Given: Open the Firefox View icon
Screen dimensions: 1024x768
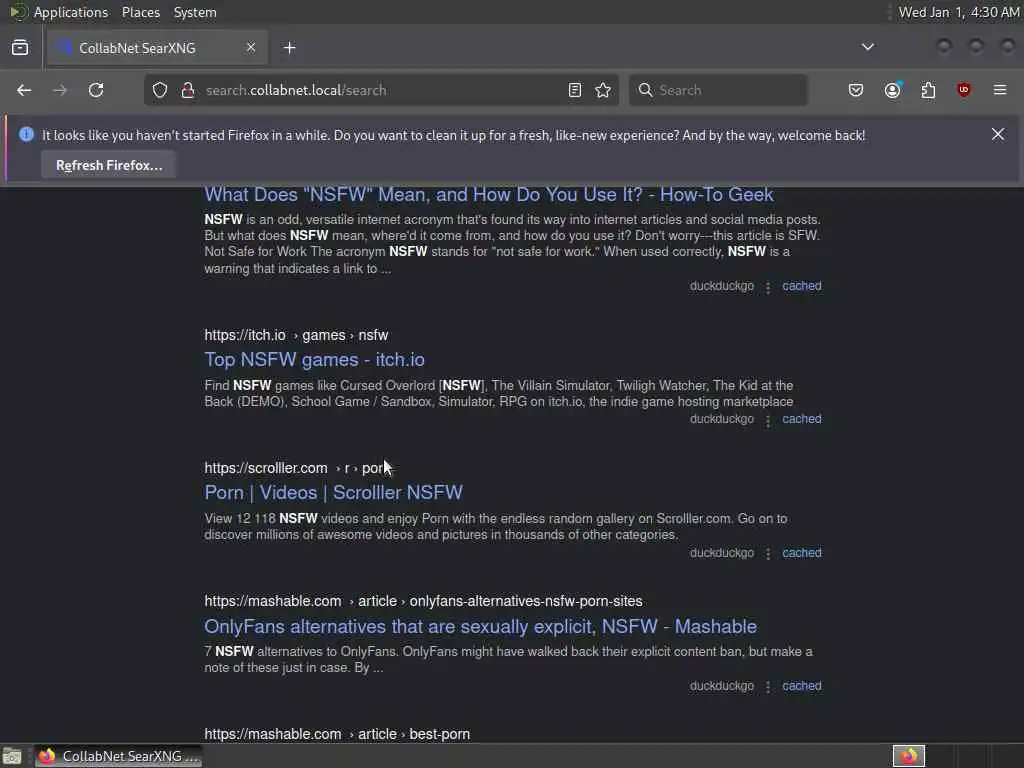Looking at the screenshot, I should pyautogui.click(x=20, y=48).
